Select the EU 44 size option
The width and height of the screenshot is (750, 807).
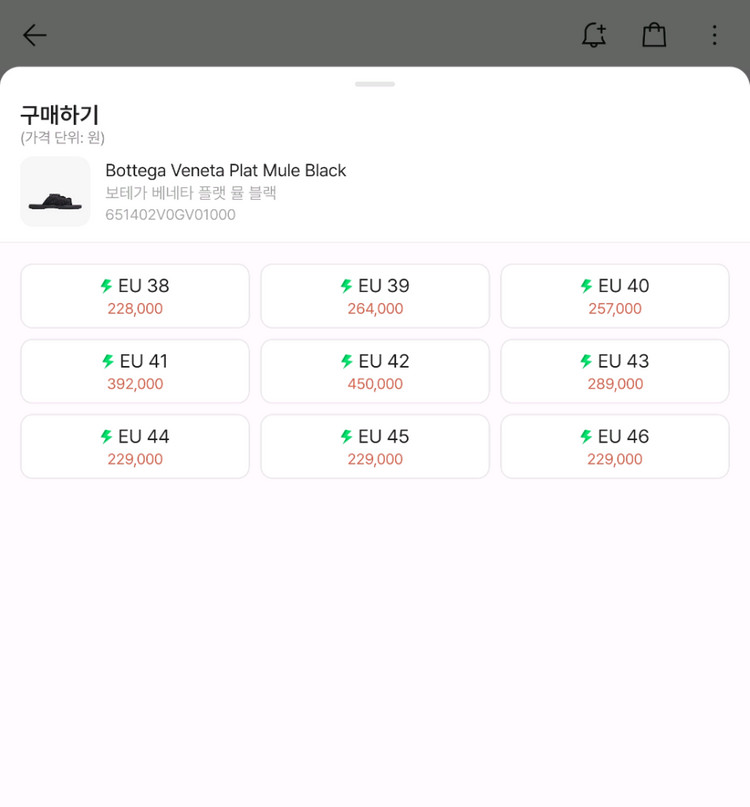pyautogui.click(x=135, y=446)
